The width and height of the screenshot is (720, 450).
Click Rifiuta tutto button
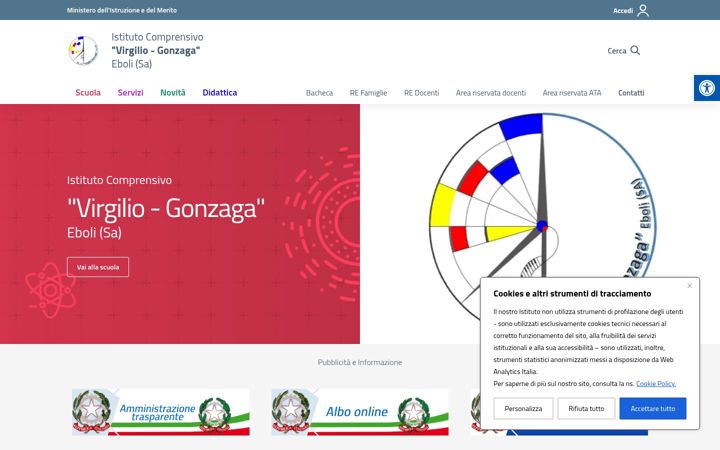(586, 408)
